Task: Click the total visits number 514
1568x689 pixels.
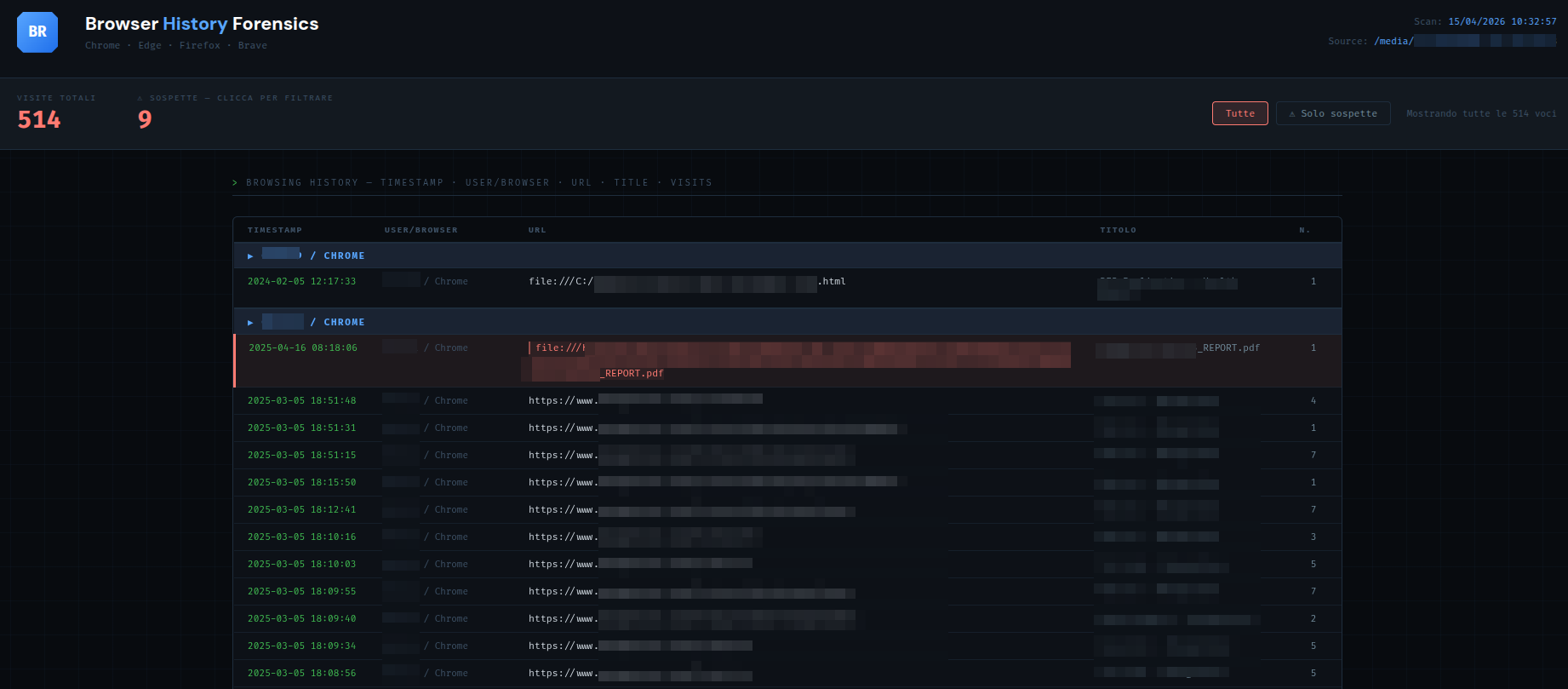Action: pos(39,120)
